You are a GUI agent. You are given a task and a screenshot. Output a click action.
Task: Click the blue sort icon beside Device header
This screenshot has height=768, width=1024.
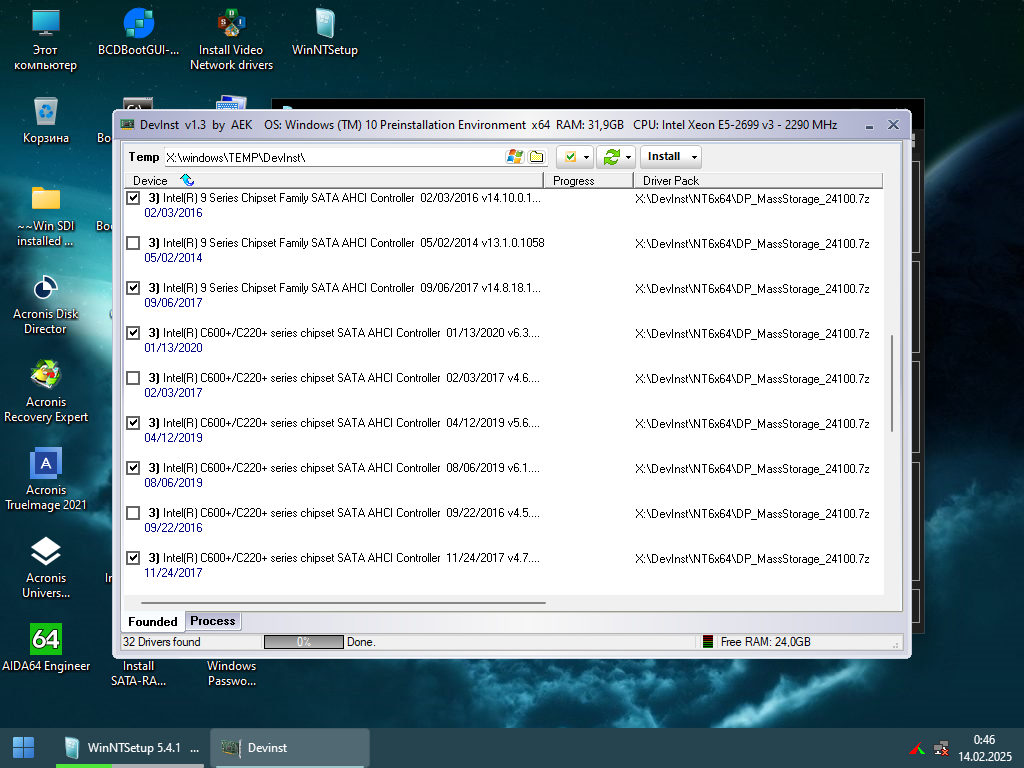pyautogui.click(x=187, y=180)
